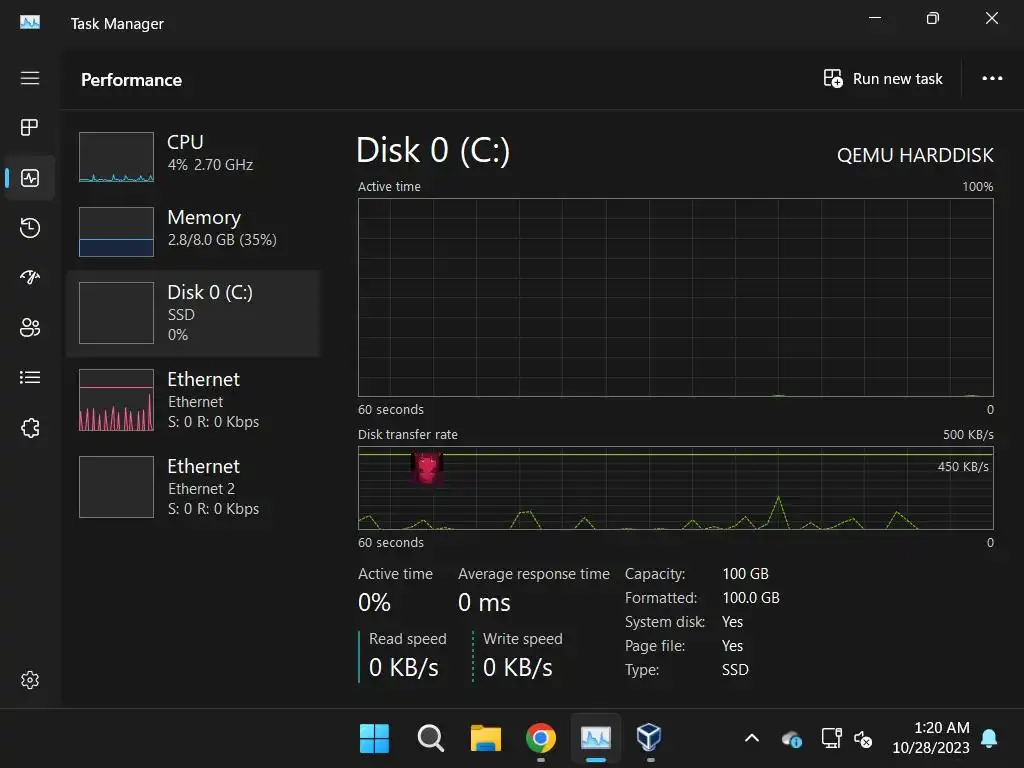The width and height of the screenshot is (1024, 768).
Task: Open the Services page icon
Action: (30, 428)
